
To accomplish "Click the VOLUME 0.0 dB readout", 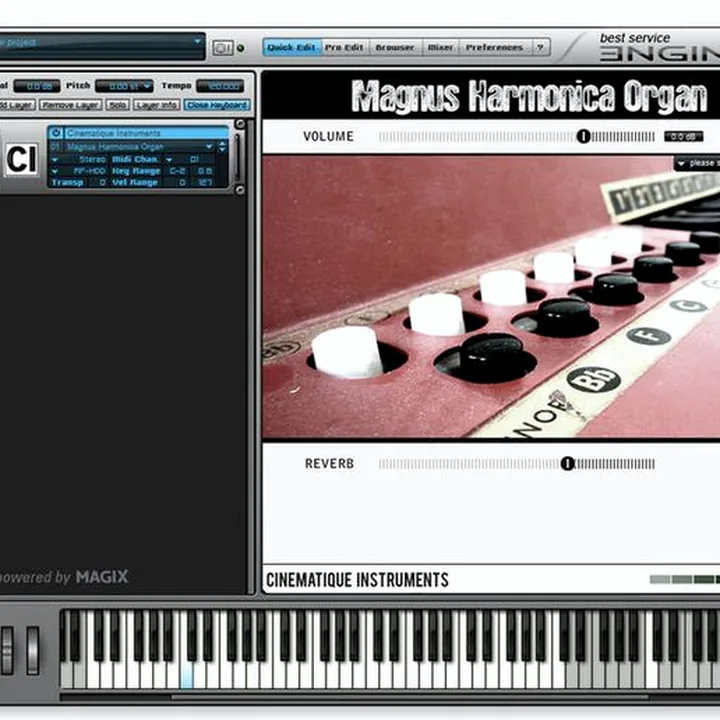I will pyautogui.click(x=684, y=136).
